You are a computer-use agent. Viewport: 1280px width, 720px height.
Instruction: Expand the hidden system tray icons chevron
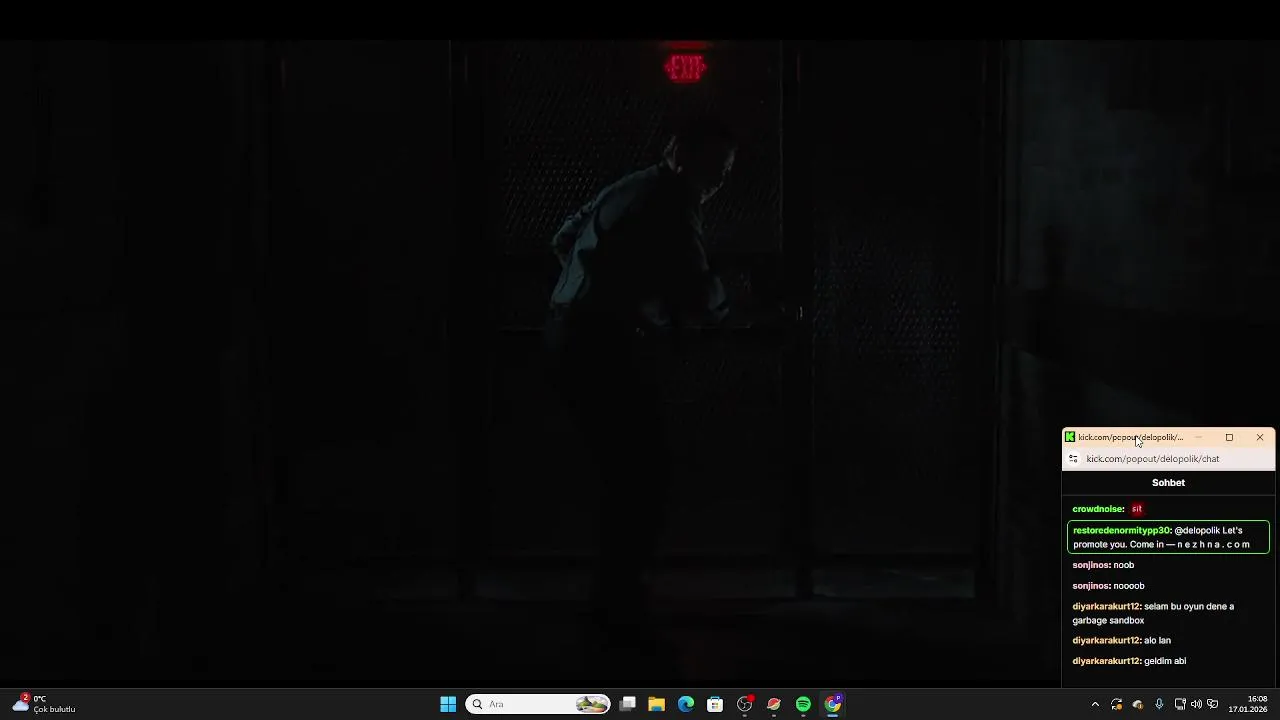(x=1095, y=704)
